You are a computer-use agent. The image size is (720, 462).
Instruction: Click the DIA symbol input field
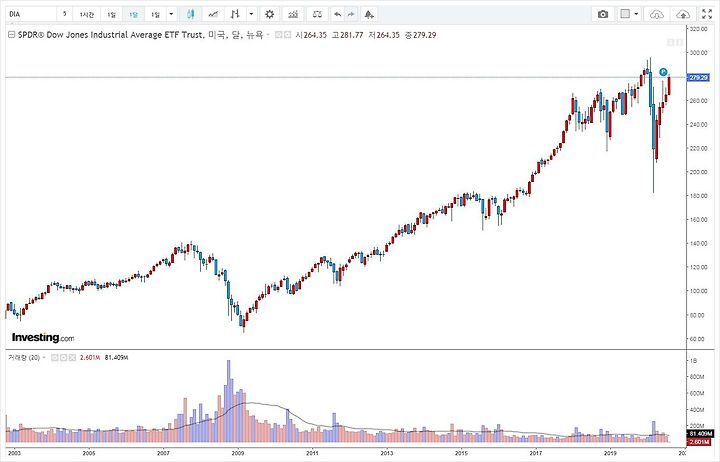31,14
